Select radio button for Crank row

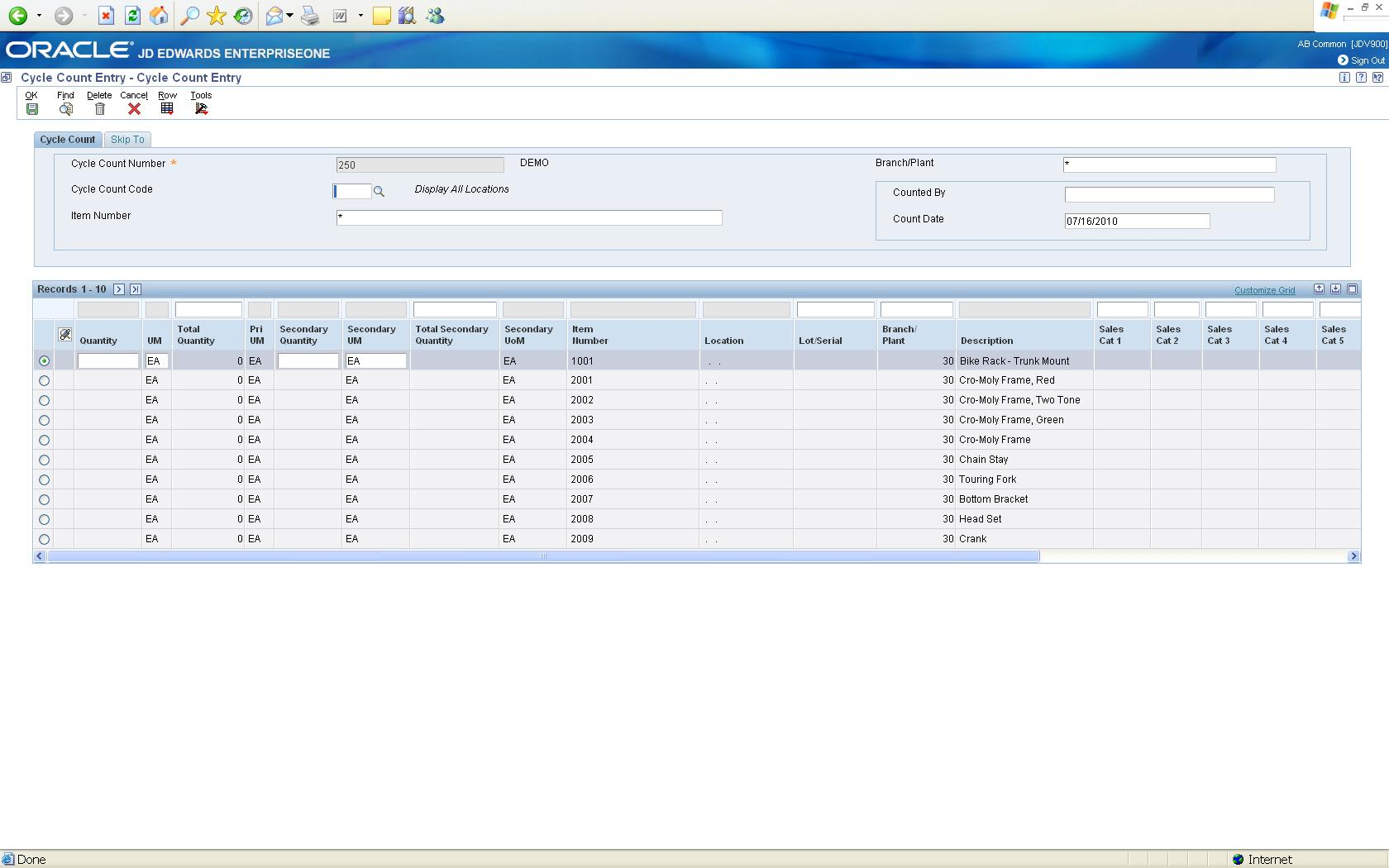45,540
